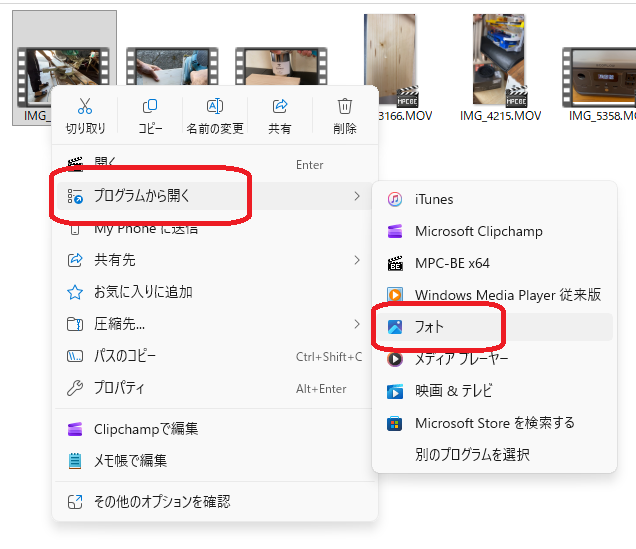Viewport: 636px width, 549px height.
Task: Click the Share (共有) icon in top row
Action: tap(279, 106)
